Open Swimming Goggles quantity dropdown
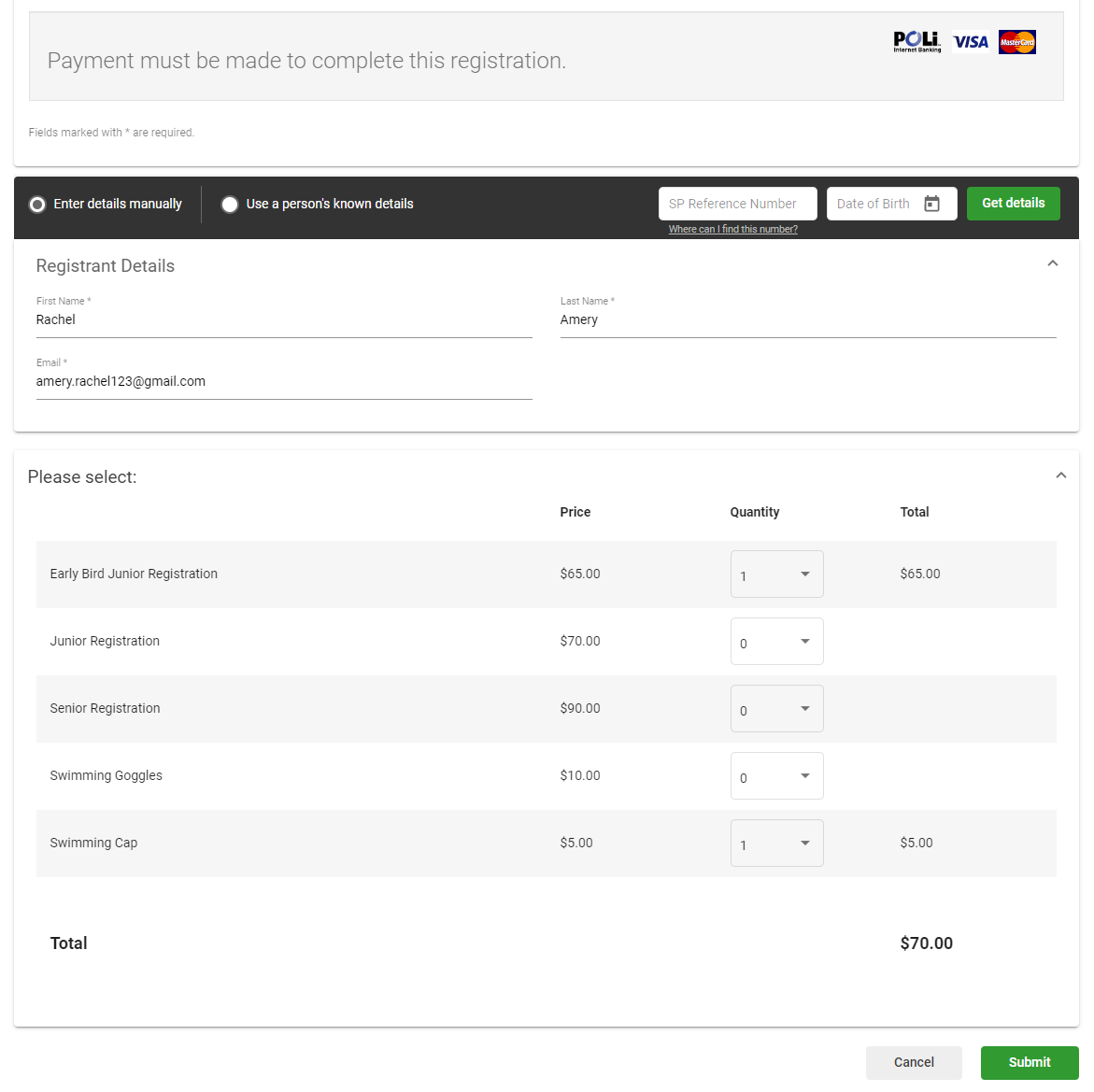Viewport: 1094px width, 1092px height. pos(776,776)
